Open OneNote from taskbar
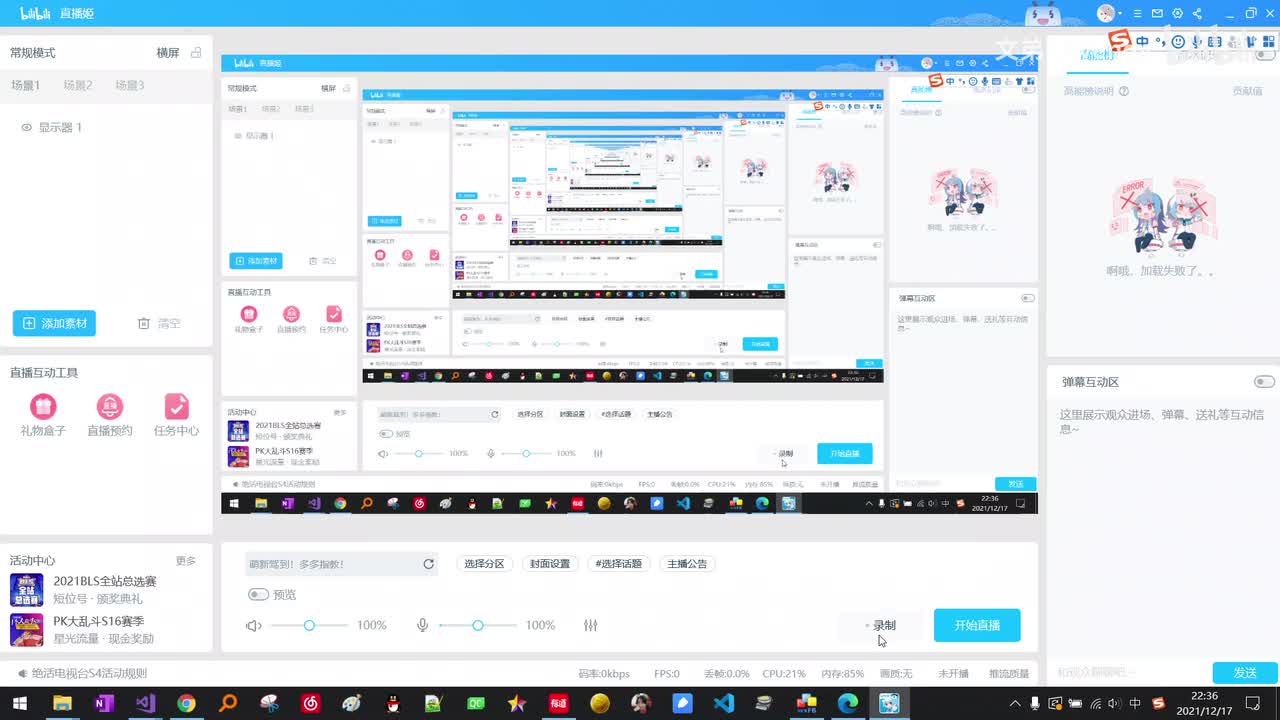1280x720 pixels. [103, 703]
